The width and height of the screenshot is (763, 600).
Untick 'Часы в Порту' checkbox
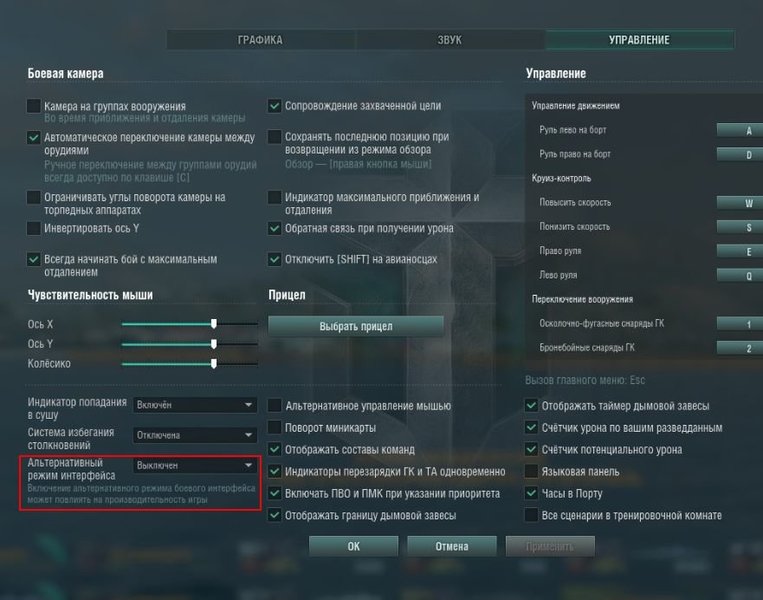[x=532, y=493]
